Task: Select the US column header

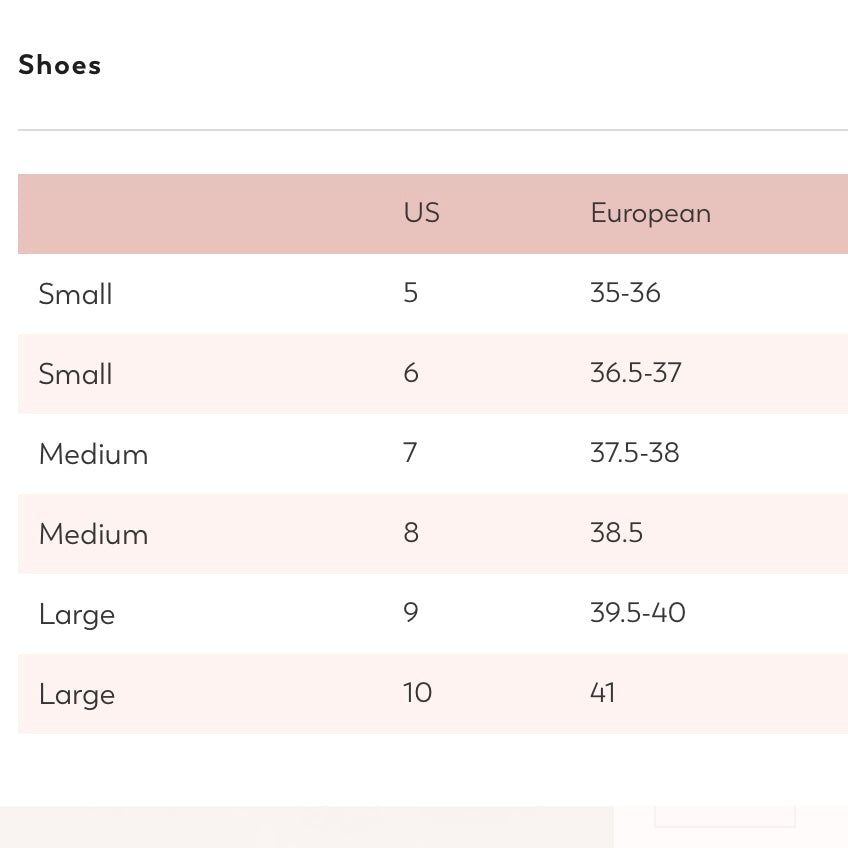Action: [421, 213]
